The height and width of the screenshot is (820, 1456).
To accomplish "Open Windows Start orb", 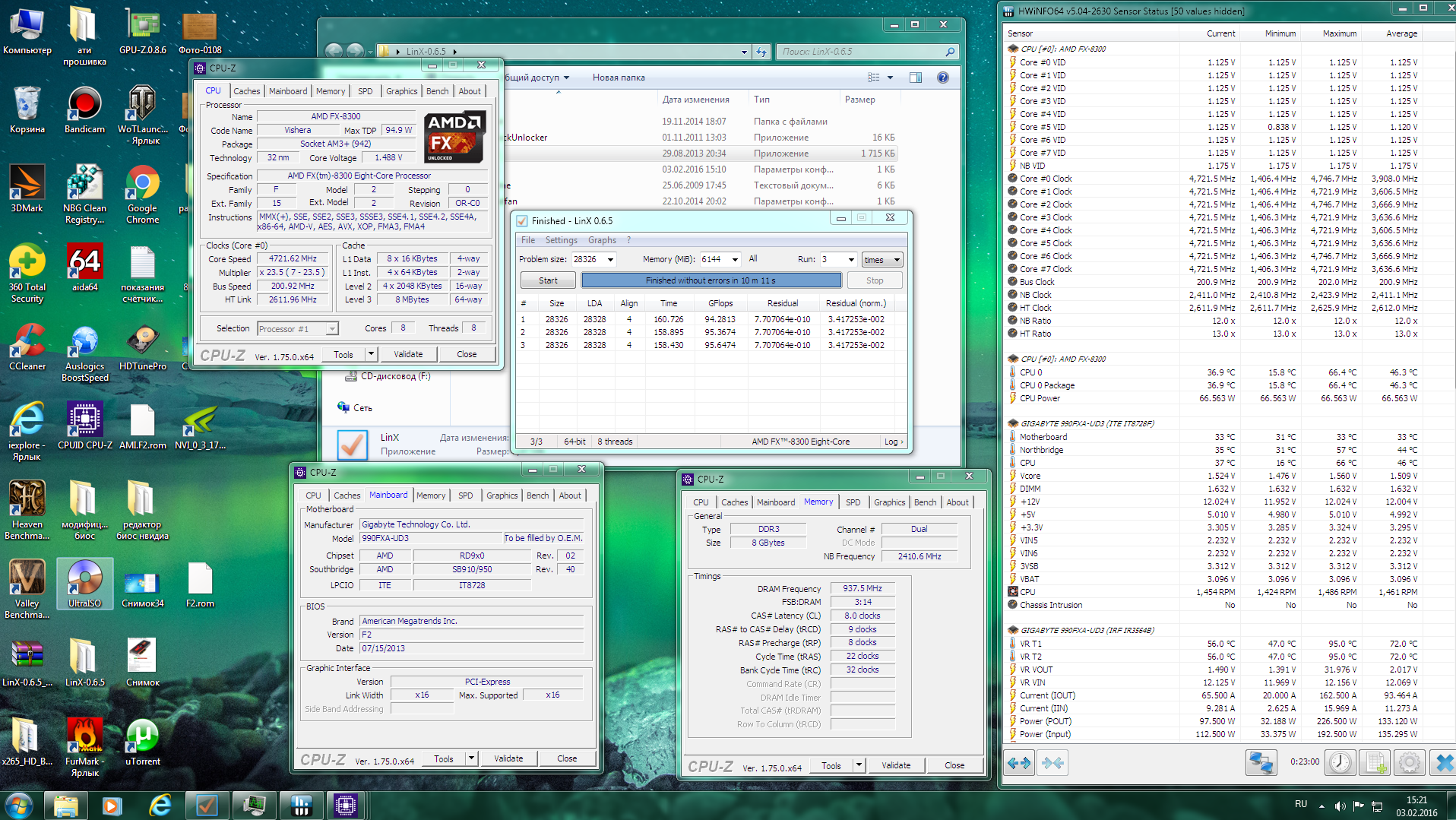I will pos(18,805).
